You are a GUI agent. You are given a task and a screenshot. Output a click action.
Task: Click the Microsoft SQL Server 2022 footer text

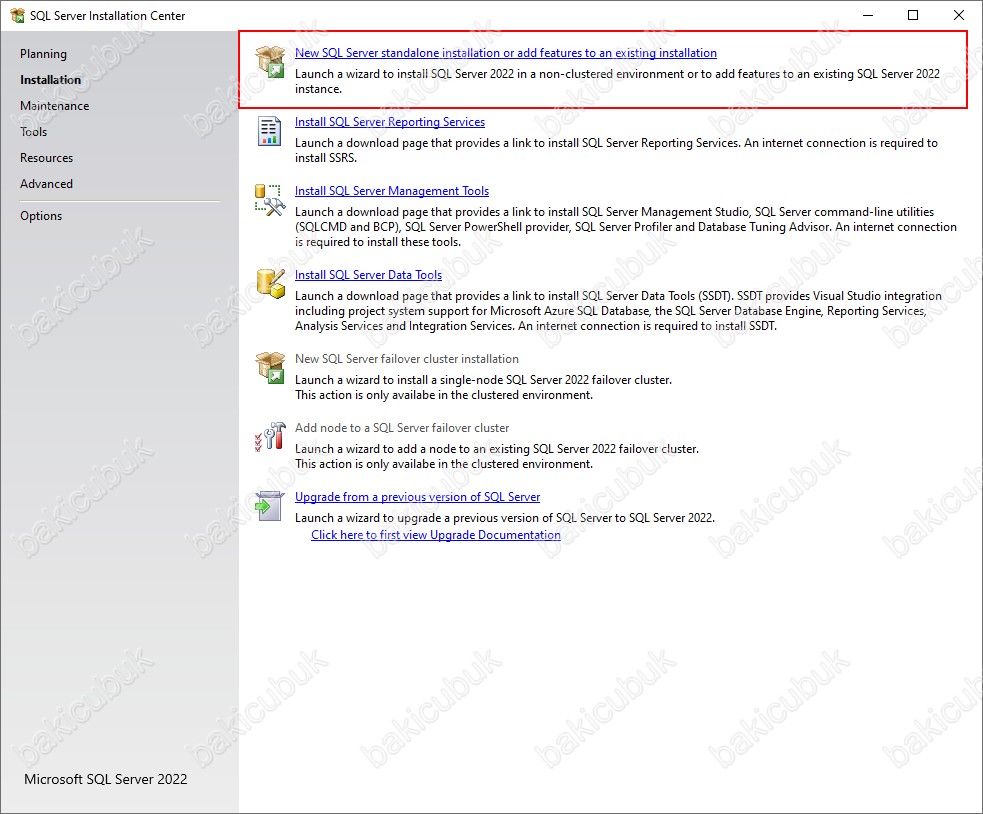coord(105,780)
